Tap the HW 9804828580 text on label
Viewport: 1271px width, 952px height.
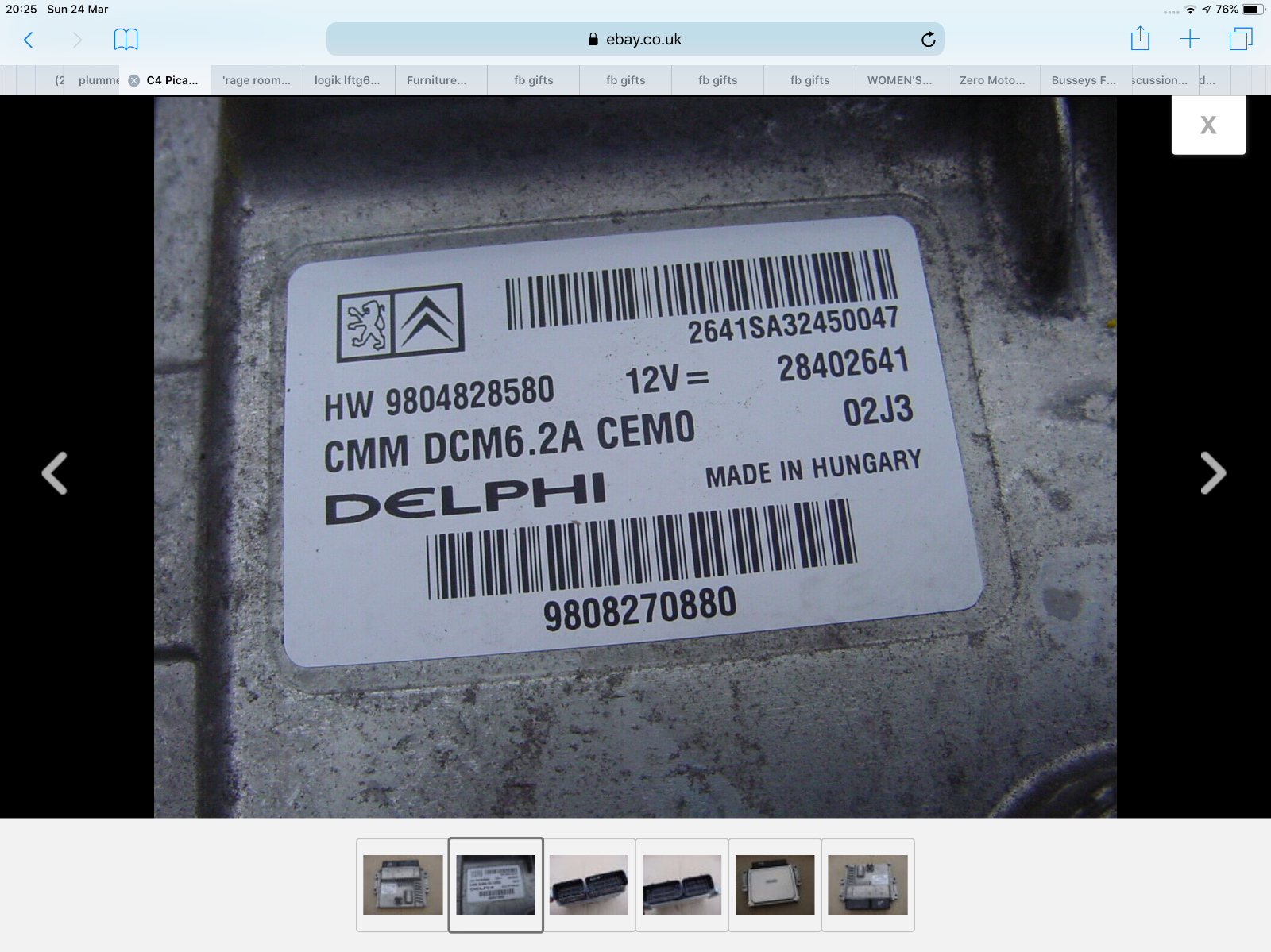point(438,399)
